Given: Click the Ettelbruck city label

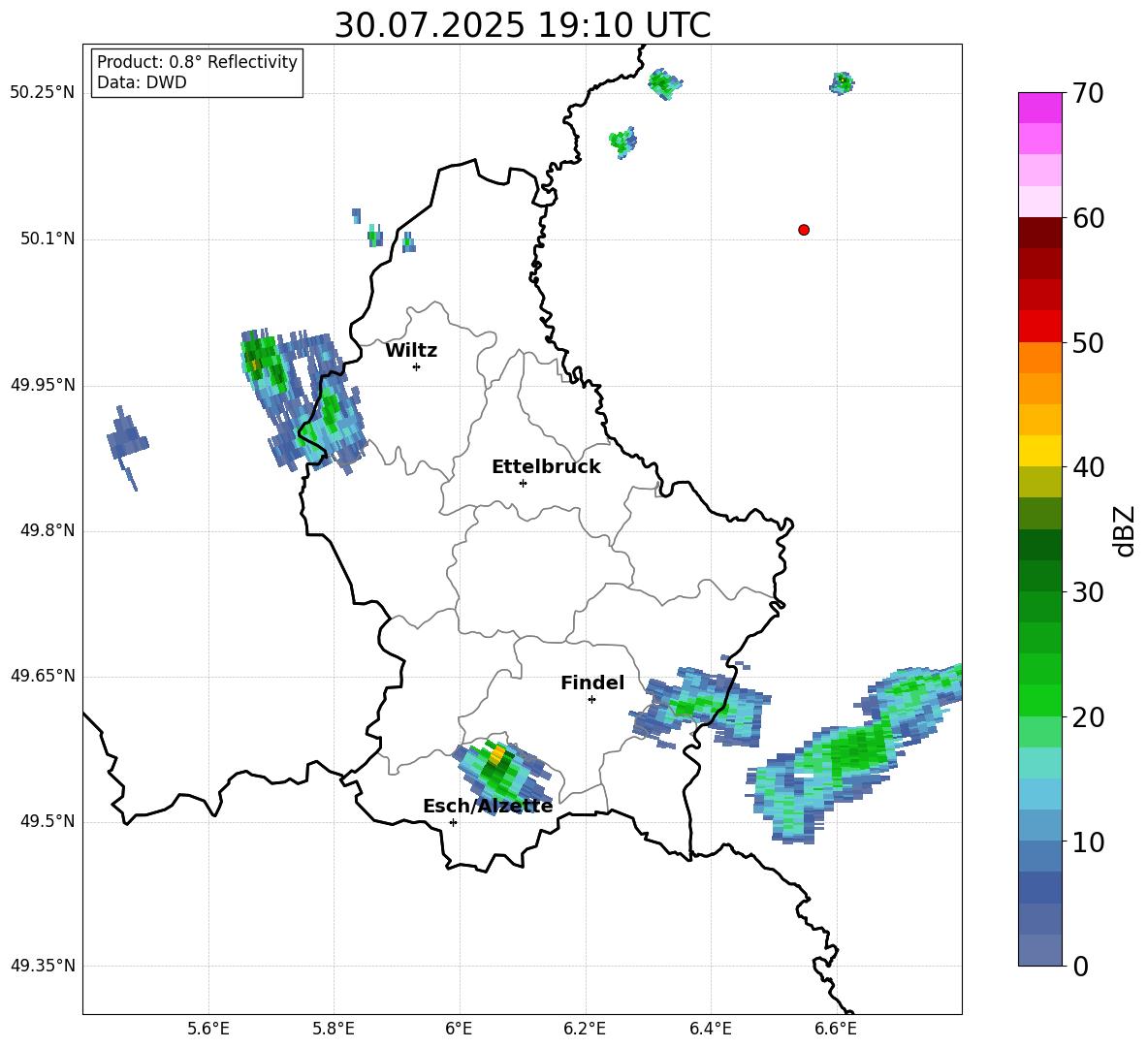Looking at the screenshot, I should click(546, 467).
